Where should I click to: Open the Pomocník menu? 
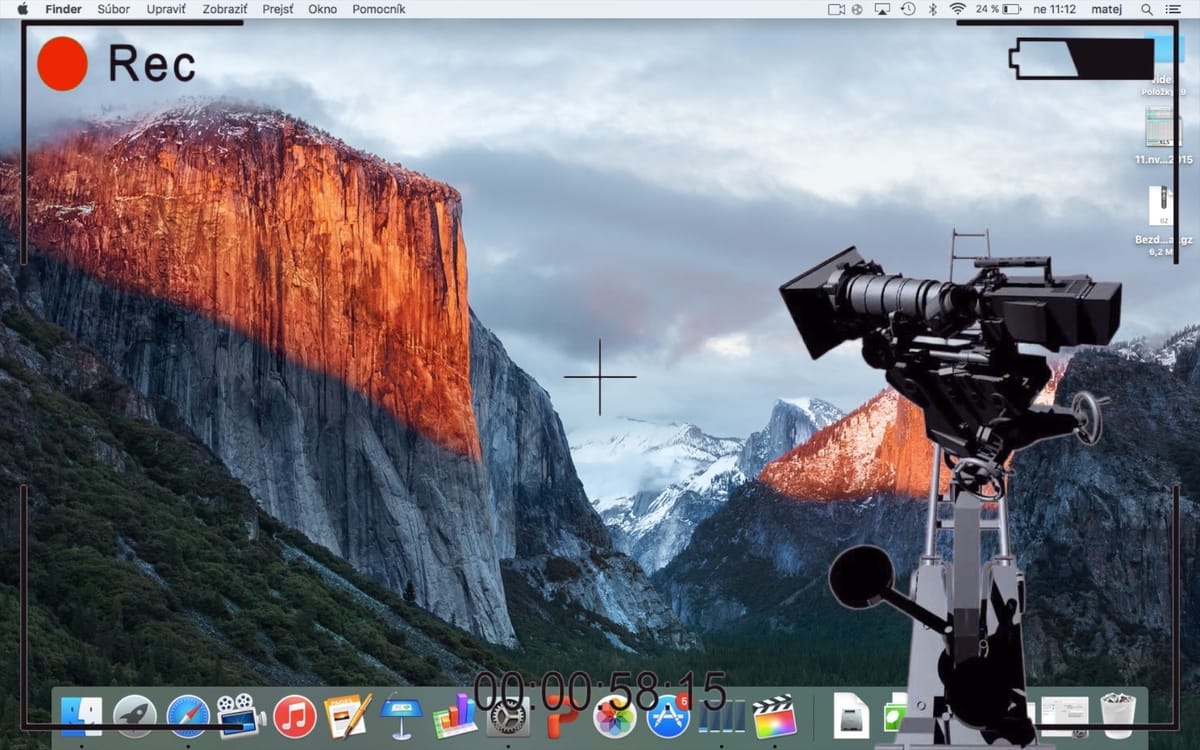coord(379,9)
